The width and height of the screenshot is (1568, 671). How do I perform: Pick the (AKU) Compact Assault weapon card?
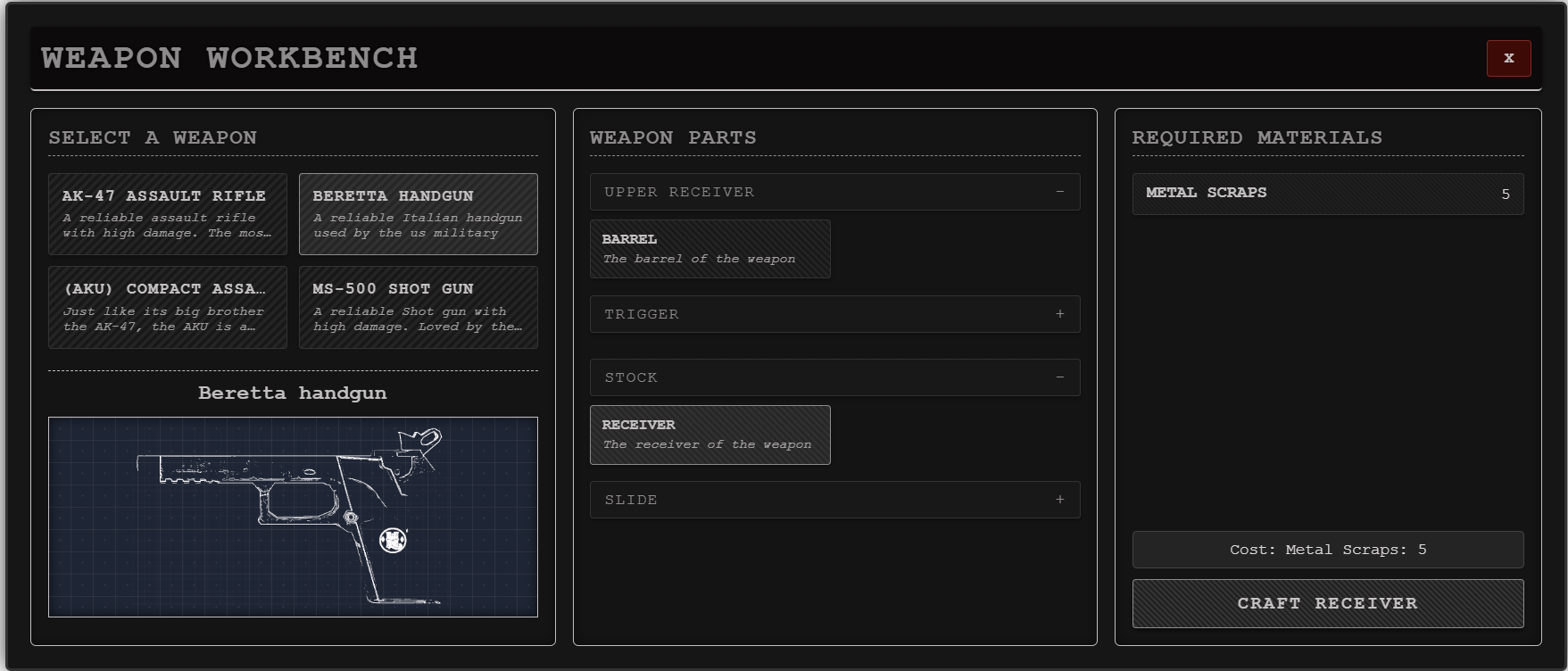pos(168,307)
